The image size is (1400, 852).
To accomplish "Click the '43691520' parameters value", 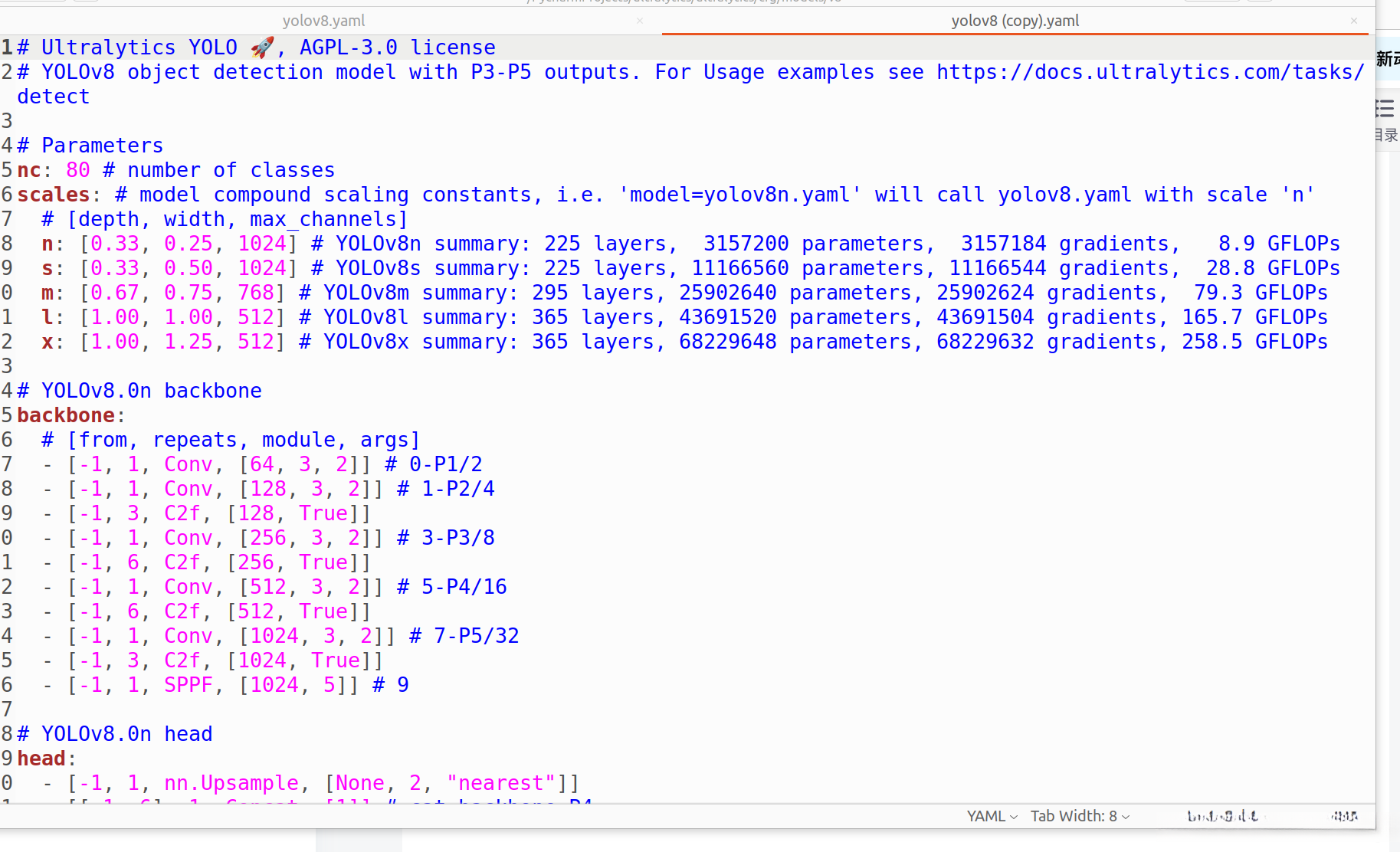I will tap(728, 317).
